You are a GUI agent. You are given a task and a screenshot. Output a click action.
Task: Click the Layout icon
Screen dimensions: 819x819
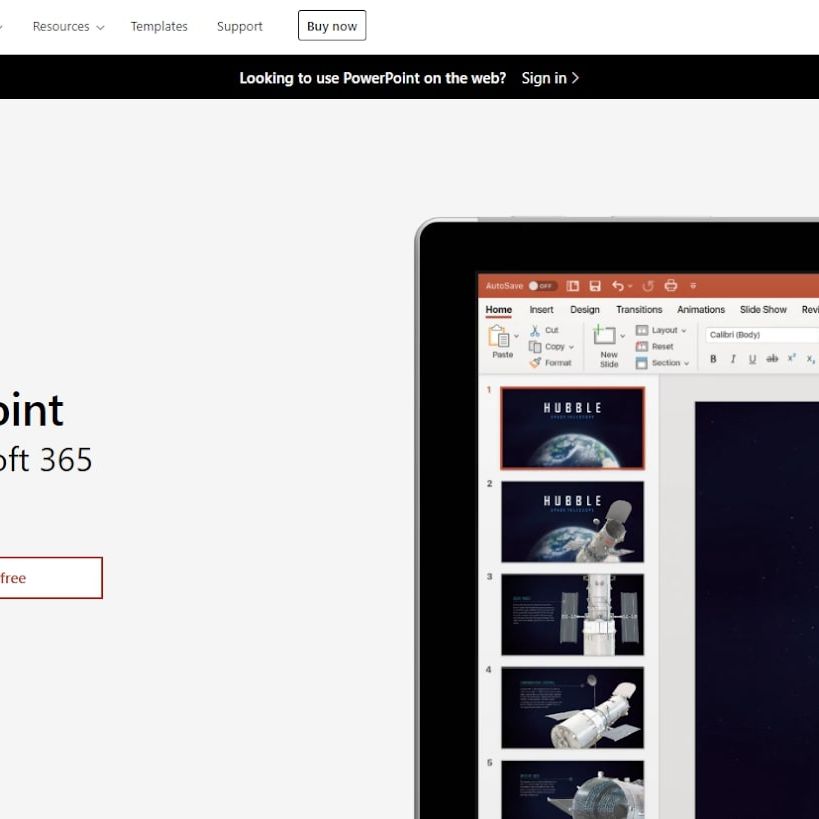pyautogui.click(x=642, y=330)
